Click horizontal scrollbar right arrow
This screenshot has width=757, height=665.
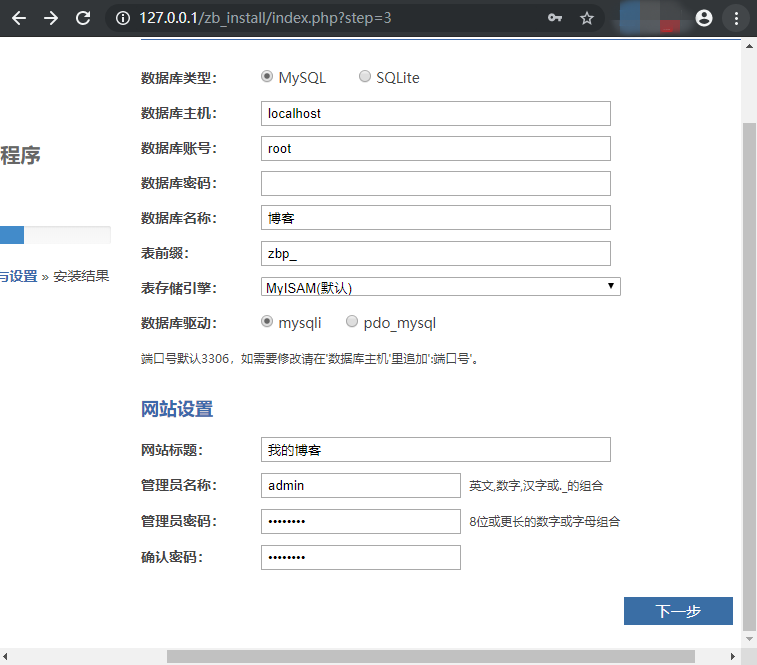[x=732, y=656]
